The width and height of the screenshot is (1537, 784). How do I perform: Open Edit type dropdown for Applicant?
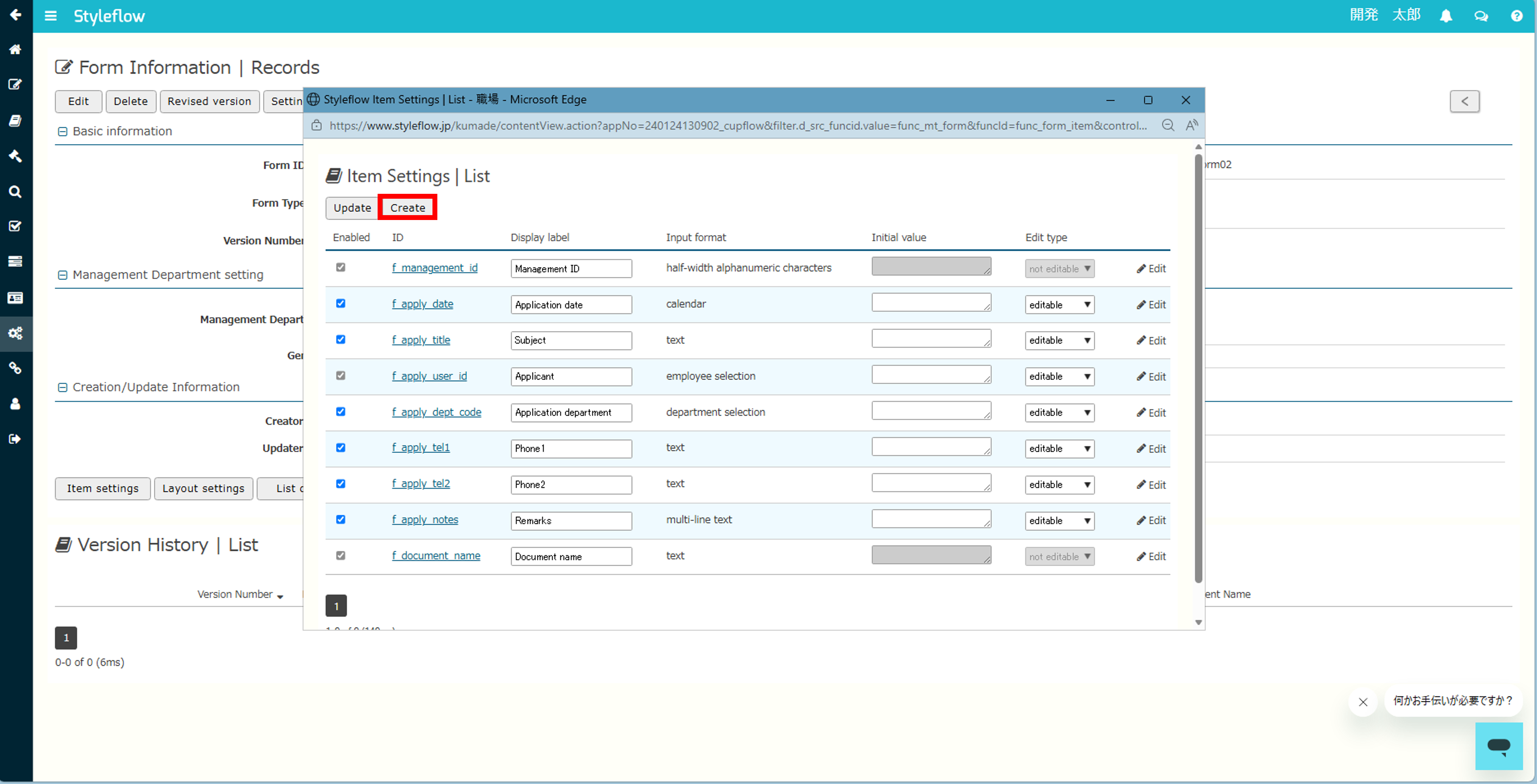[1060, 376]
